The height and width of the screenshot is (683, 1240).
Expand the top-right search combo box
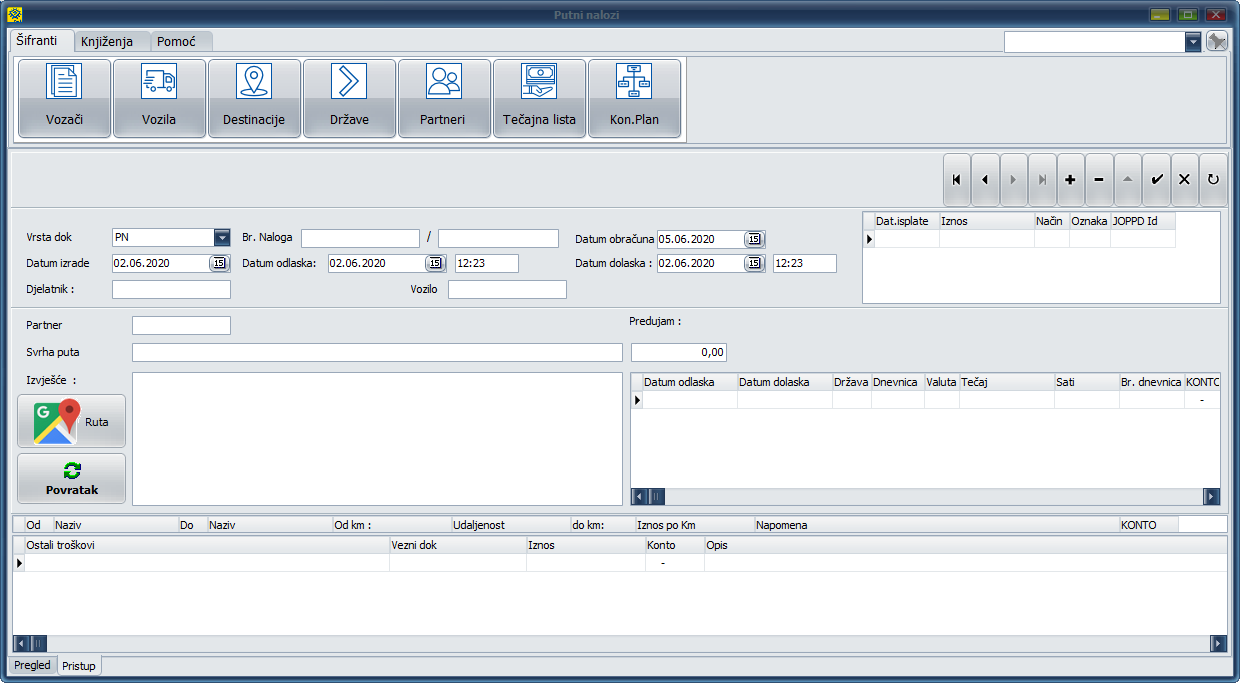coord(1192,42)
